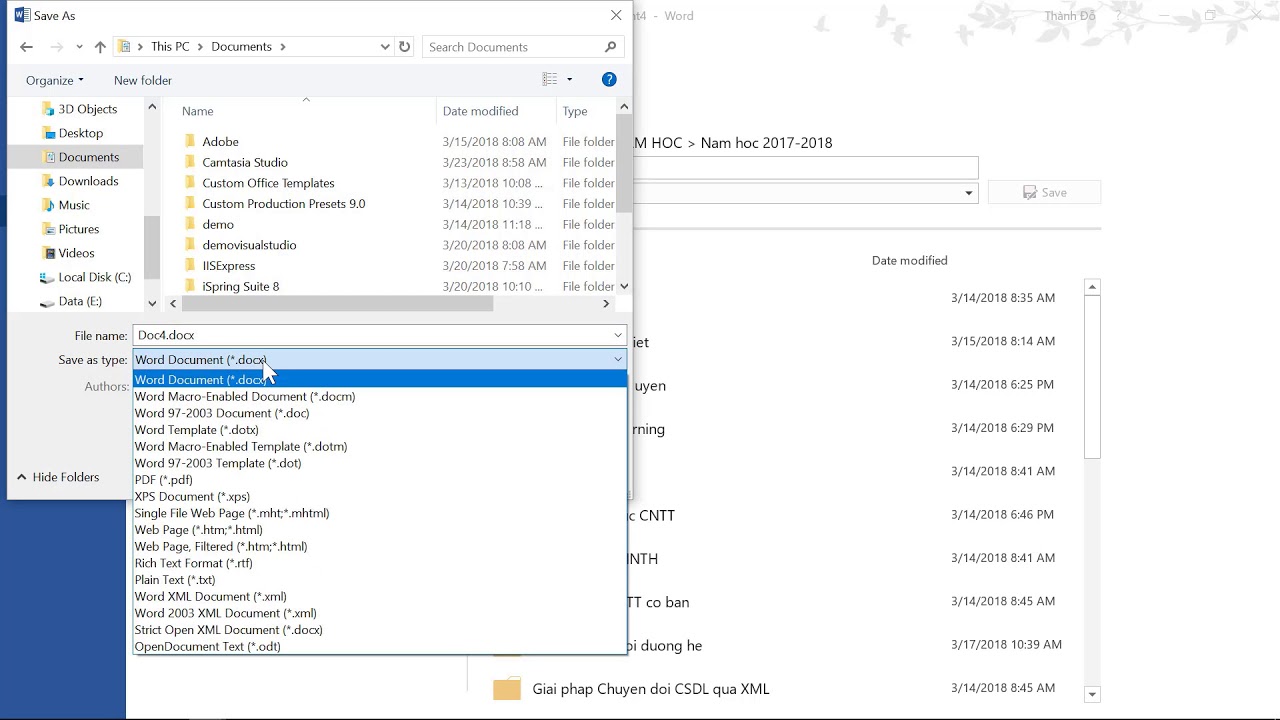
Task: Pick Plain Text (*.txt) format
Action: [x=175, y=580]
